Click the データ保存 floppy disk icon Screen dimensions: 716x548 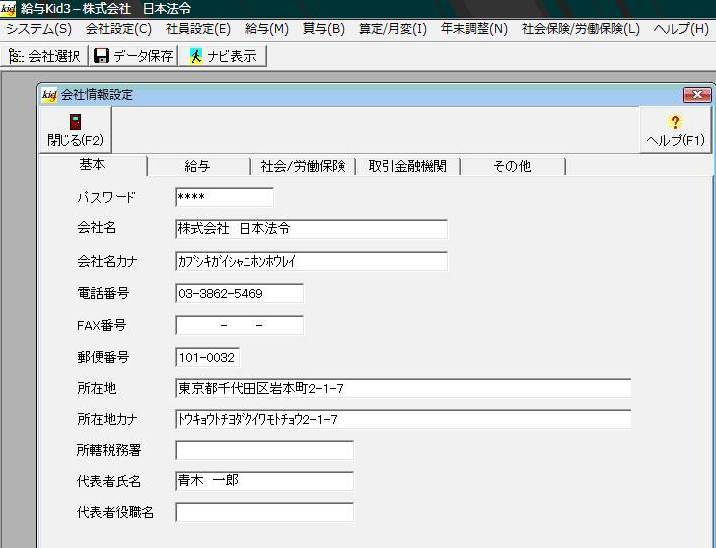[101, 56]
